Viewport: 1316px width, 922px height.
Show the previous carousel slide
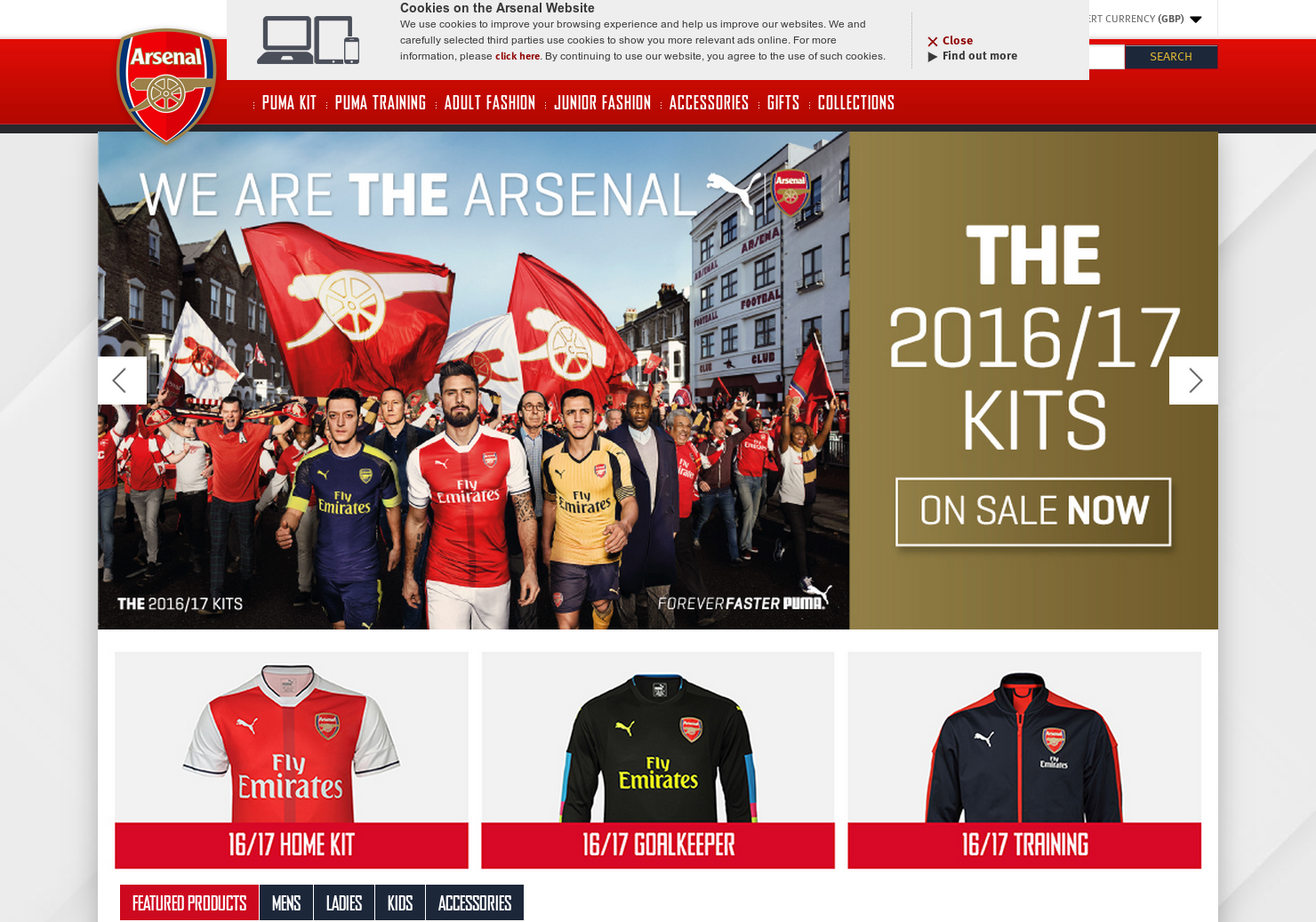pyautogui.click(x=122, y=381)
